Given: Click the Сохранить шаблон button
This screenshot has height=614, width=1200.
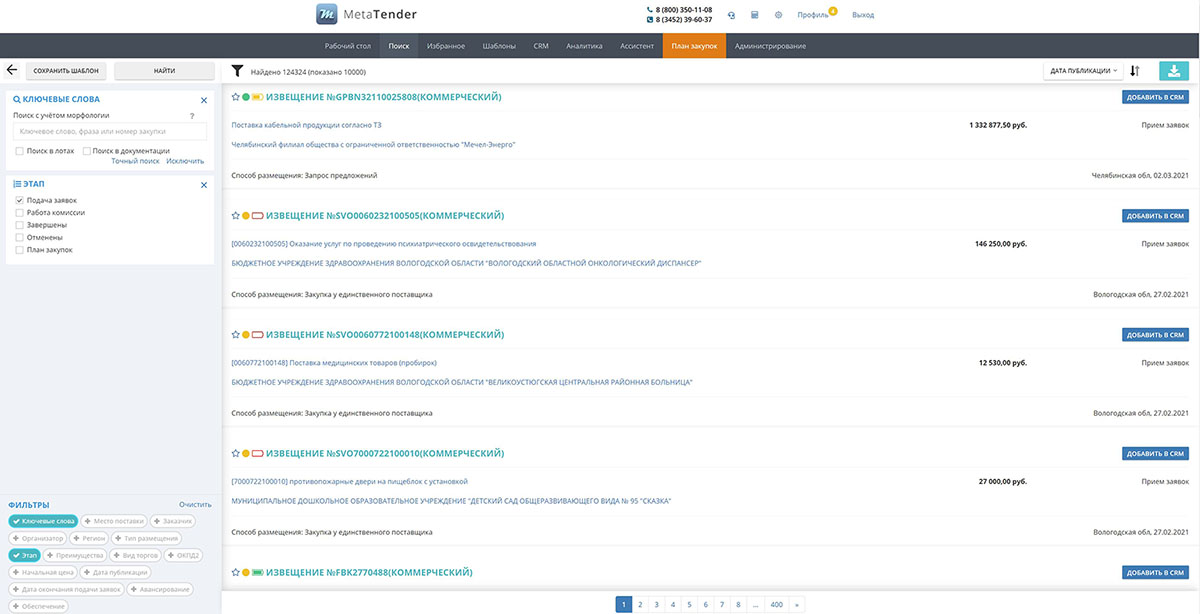Looking at the screenshot, I should pyautogui.click(x=66, y=71).
